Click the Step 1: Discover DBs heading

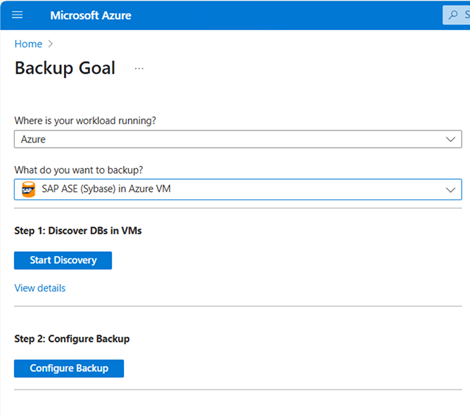pos(78,231)
